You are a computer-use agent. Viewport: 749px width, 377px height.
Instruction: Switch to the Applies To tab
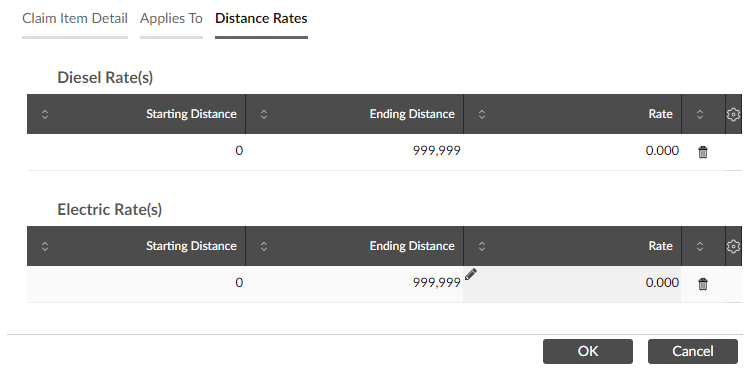tap(171, 18)
